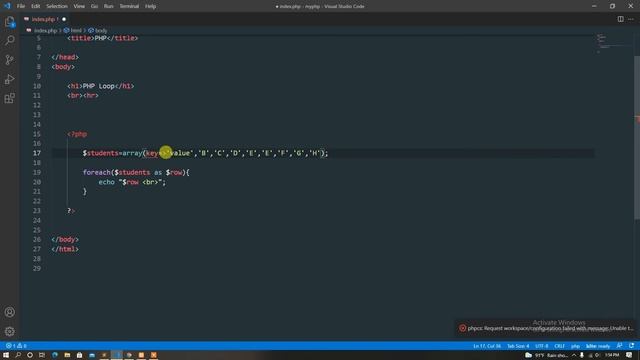Click the feedback icon in status bar
This screenshot has width=640, height=360.
coord(620,346)
